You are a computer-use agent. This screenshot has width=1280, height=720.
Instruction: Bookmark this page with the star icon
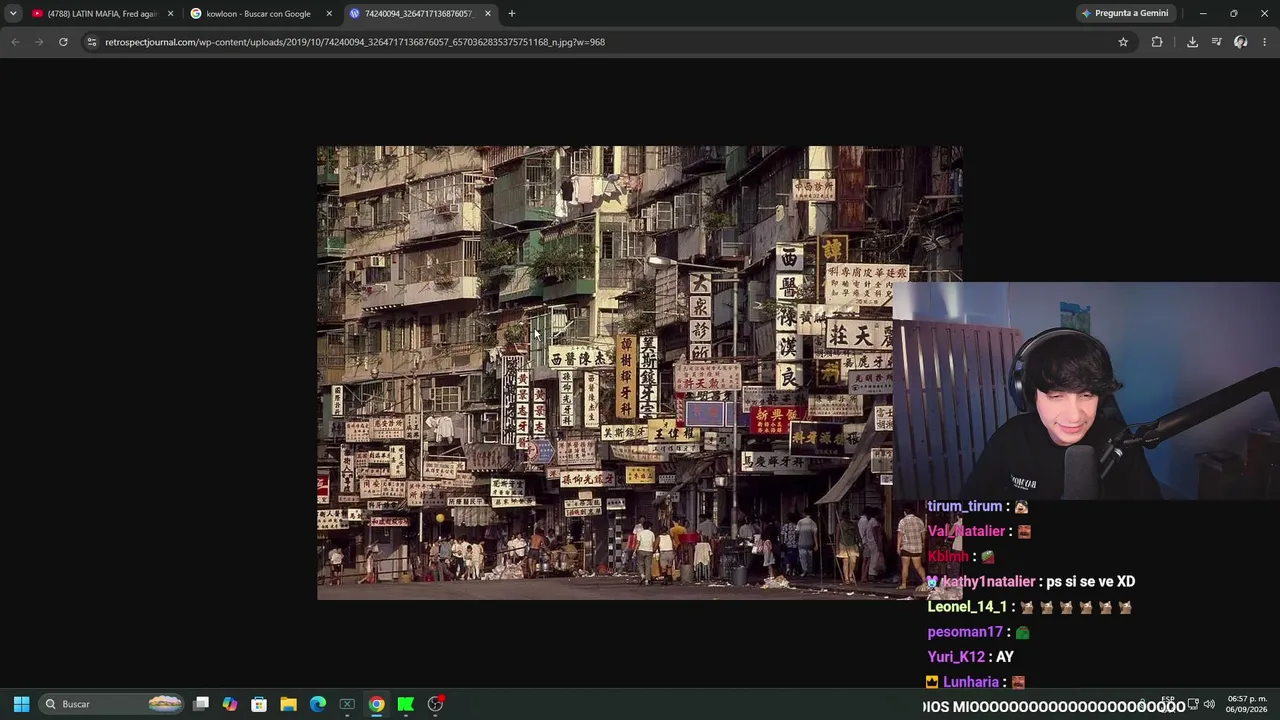click(x=1123, y=42)
